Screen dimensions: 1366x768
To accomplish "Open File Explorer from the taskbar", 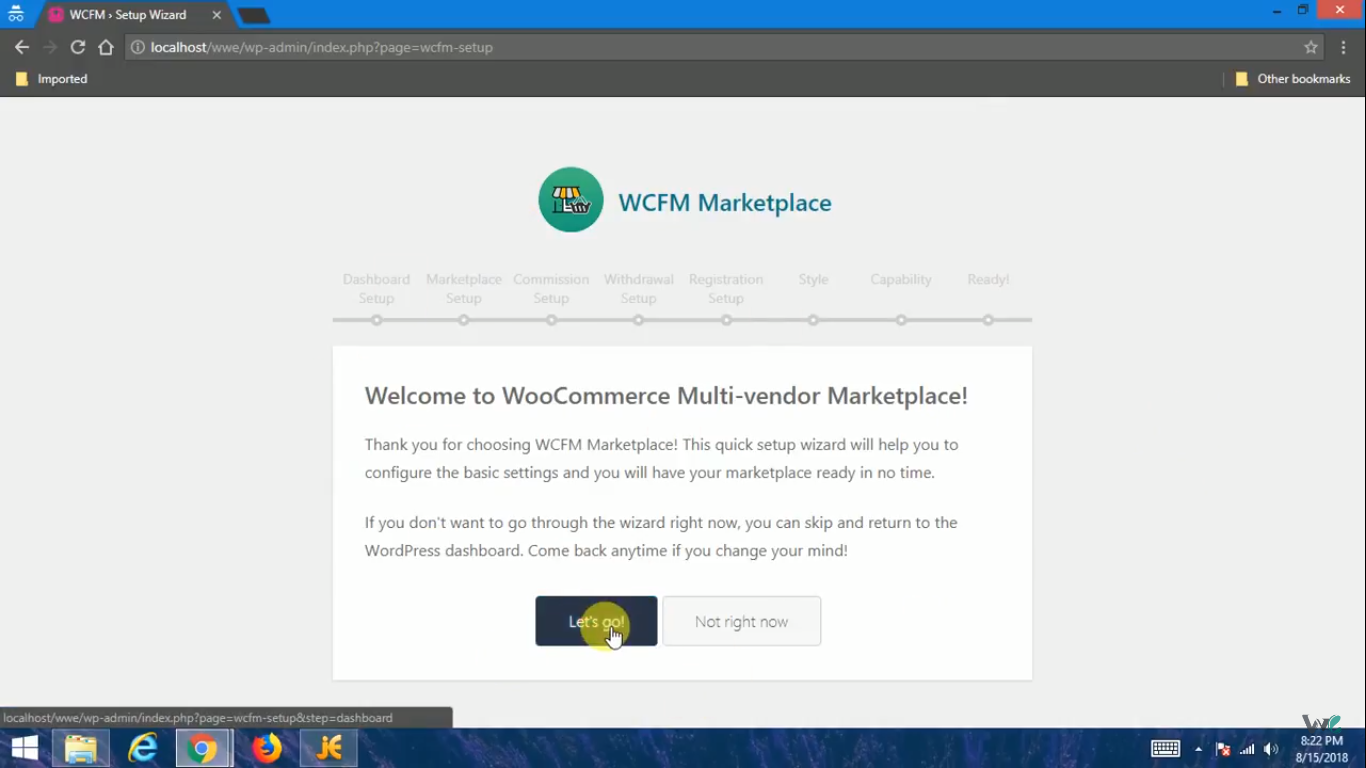I will (80, 748).
